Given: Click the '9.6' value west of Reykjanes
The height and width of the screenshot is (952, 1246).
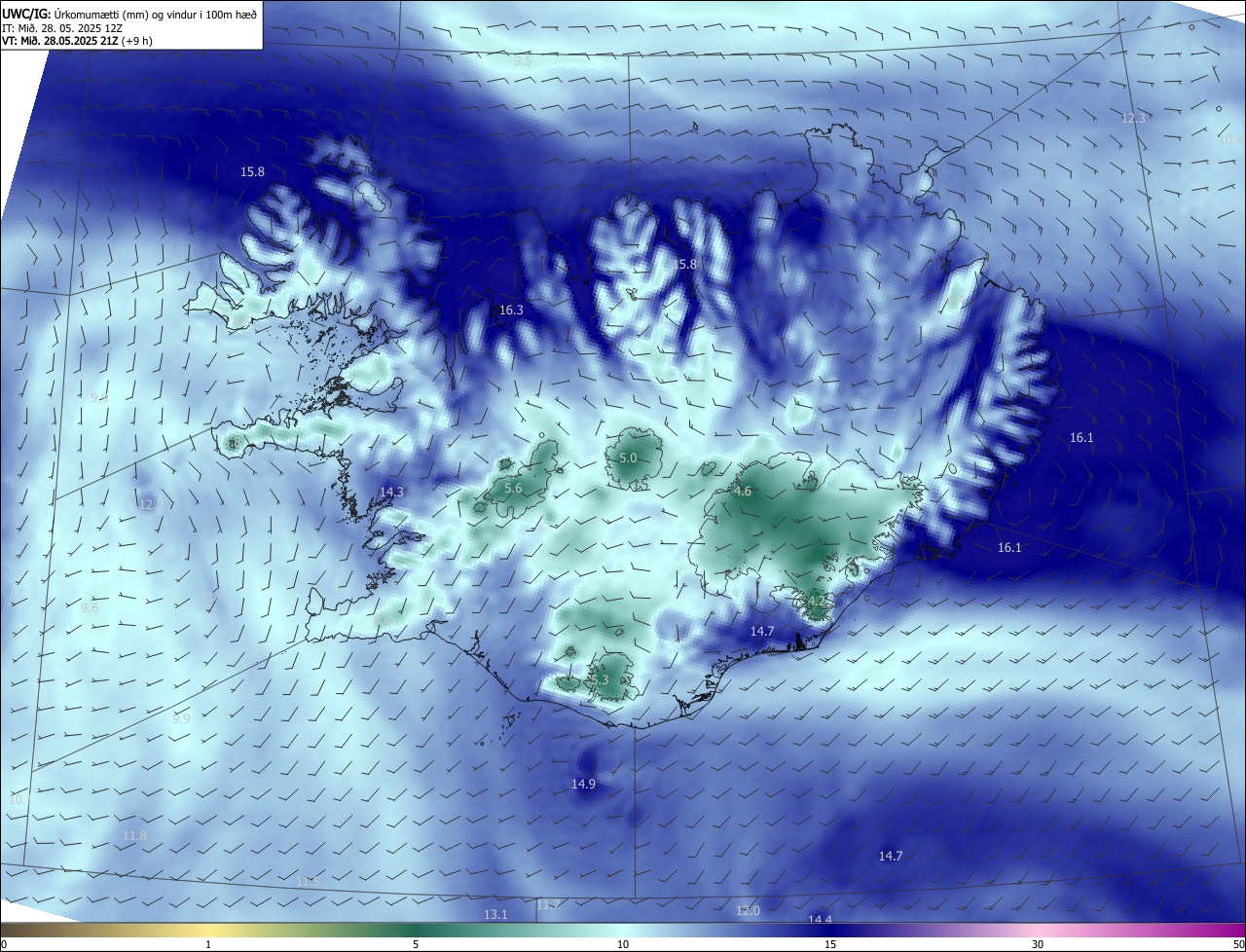Looking at the screenshot, I should (90, 607).
